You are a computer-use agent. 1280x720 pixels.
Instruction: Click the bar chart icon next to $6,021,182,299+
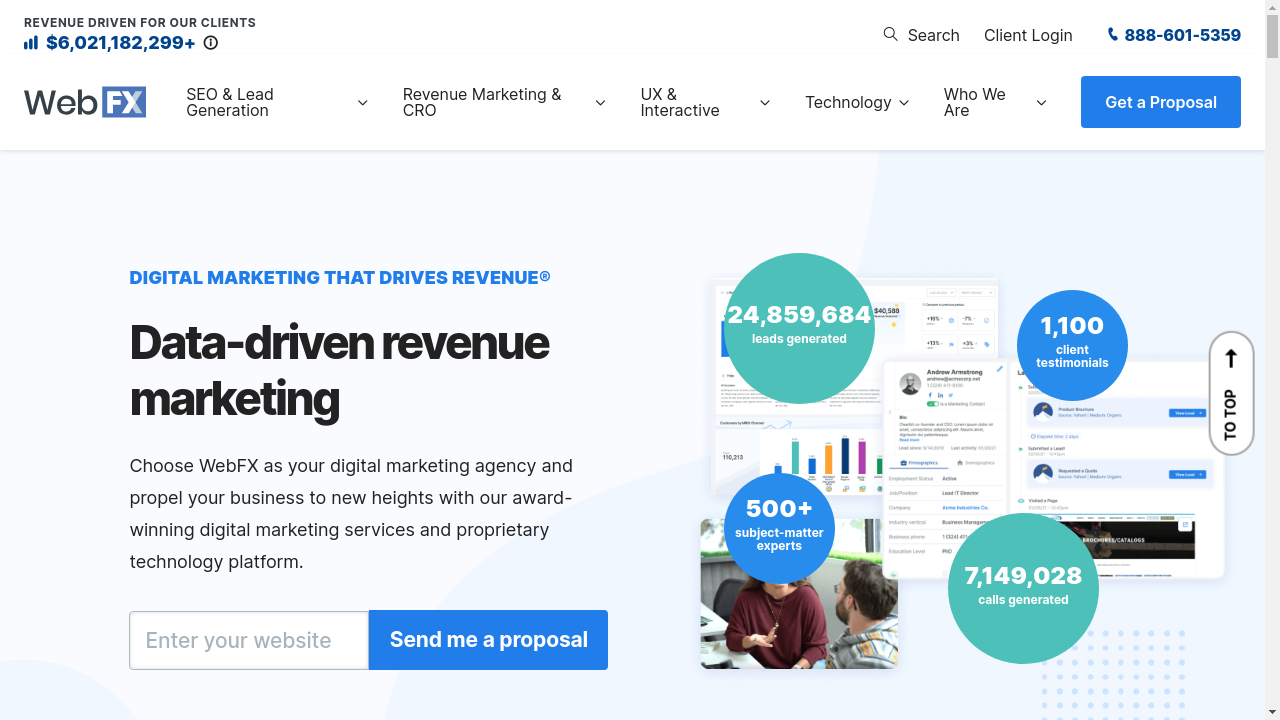point(31,43)
